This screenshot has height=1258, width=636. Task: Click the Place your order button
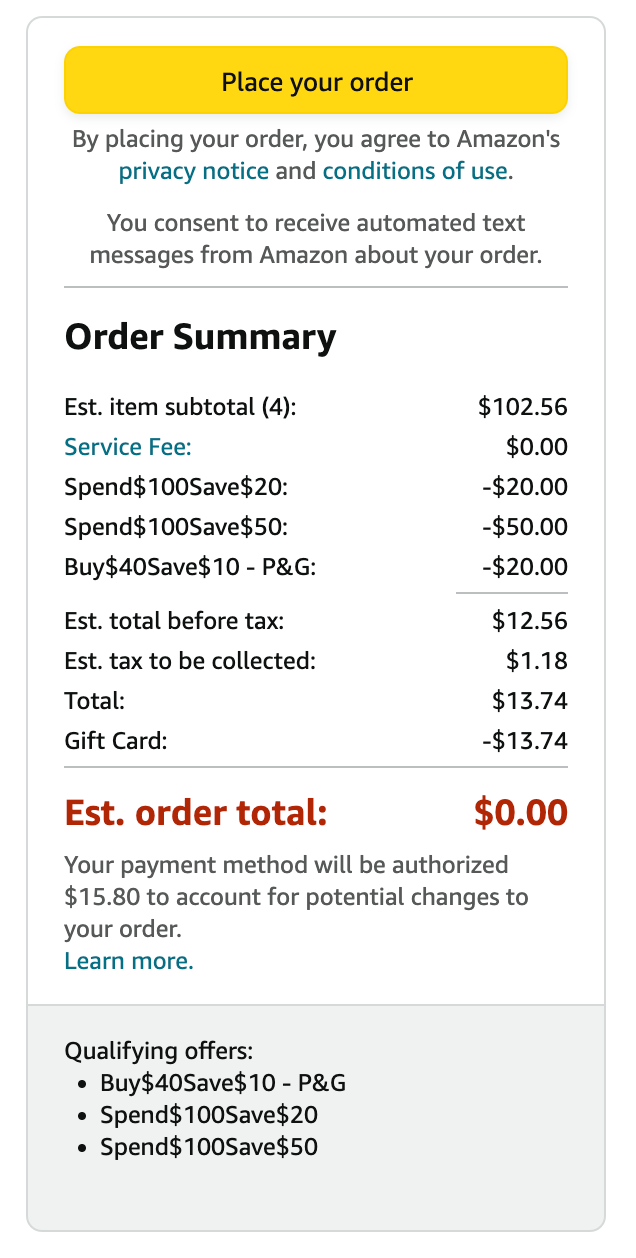click(x=316, y=81)
